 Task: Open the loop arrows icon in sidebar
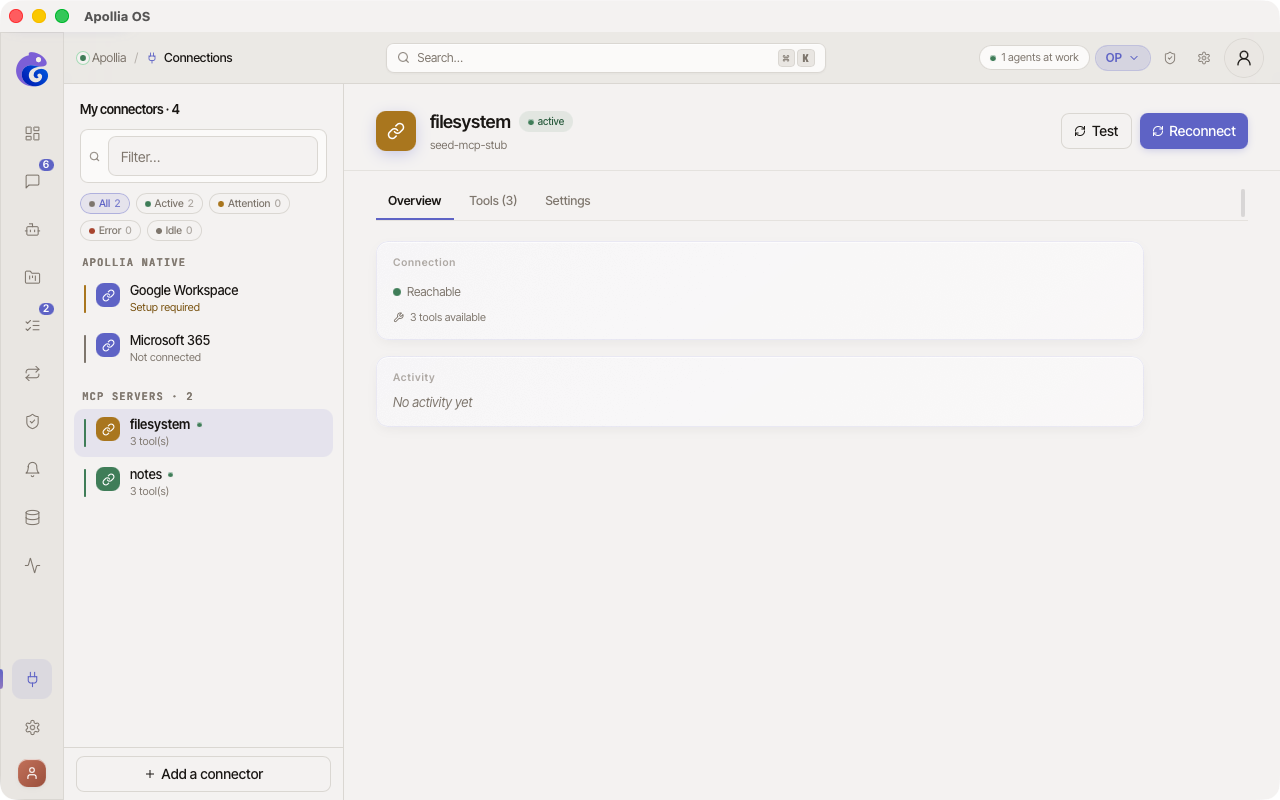click(x=32, y=373)
